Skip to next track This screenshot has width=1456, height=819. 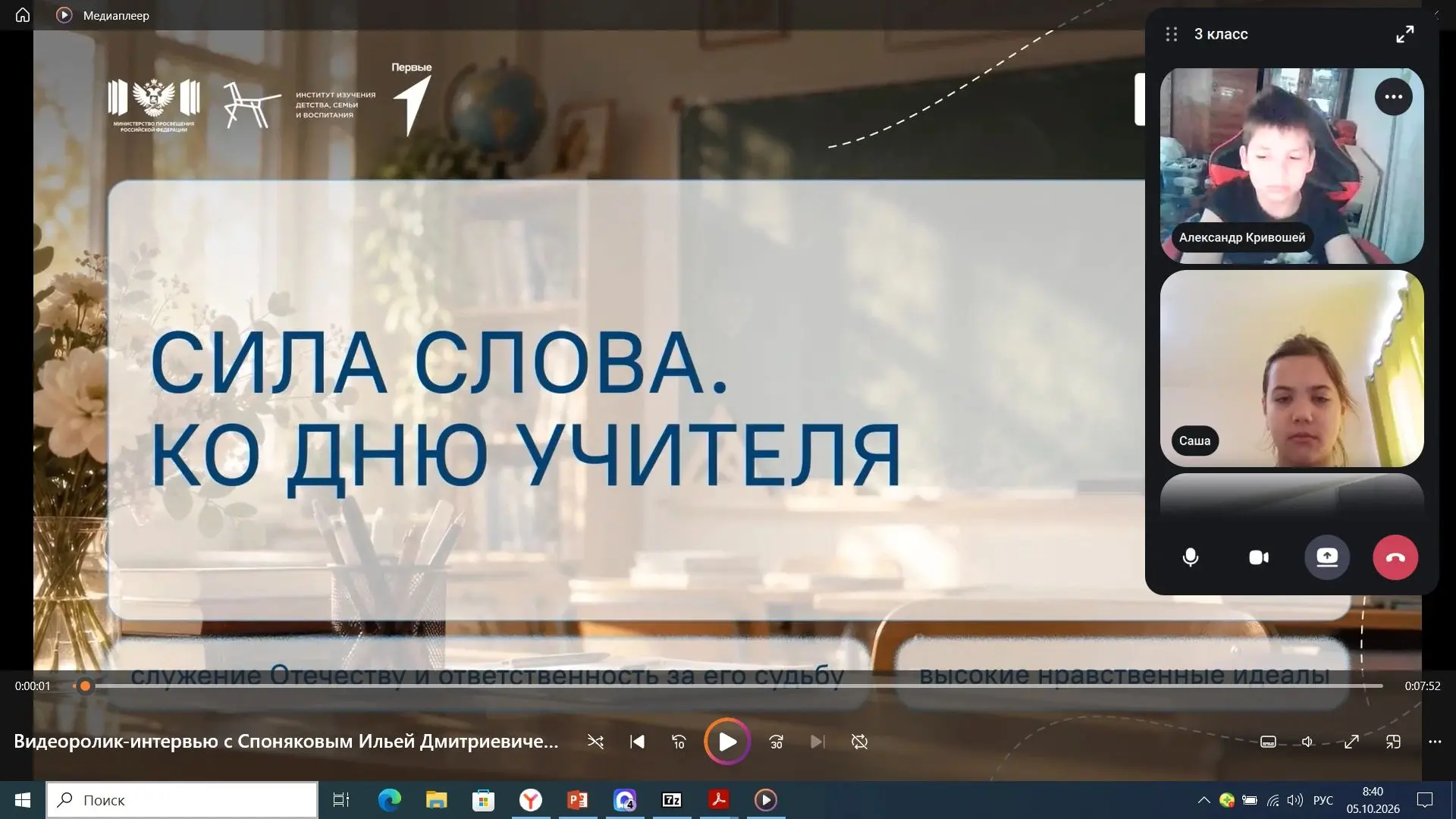pos(817,742)
